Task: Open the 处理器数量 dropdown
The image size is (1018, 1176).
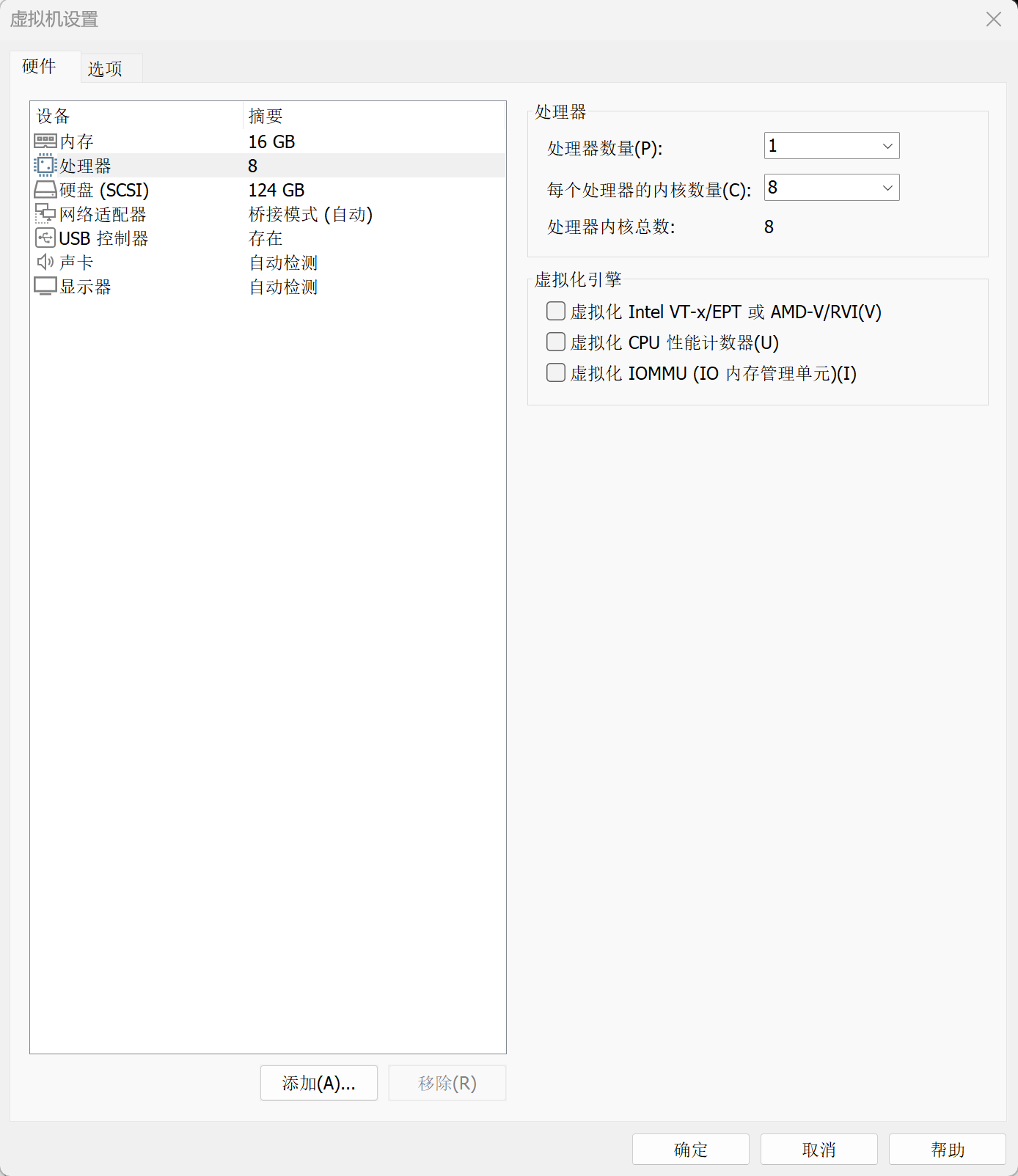Action: [831, 146]
